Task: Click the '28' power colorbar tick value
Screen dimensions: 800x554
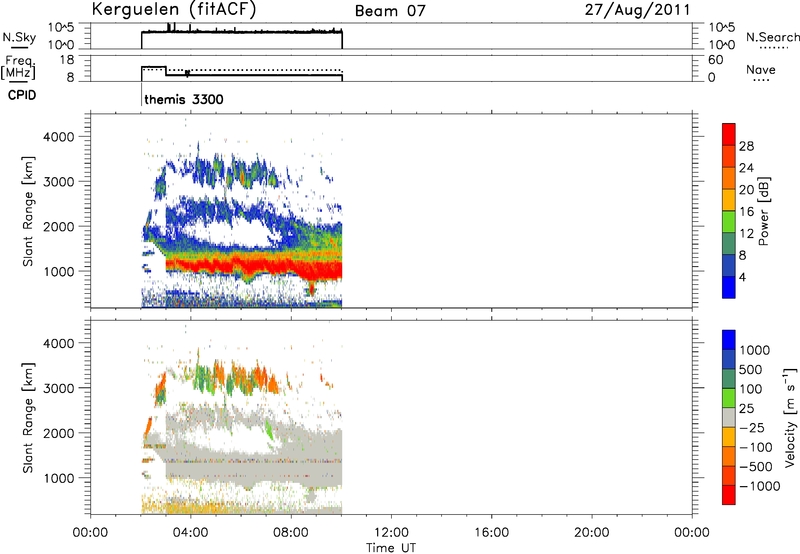Action: [x=746, y=146]
